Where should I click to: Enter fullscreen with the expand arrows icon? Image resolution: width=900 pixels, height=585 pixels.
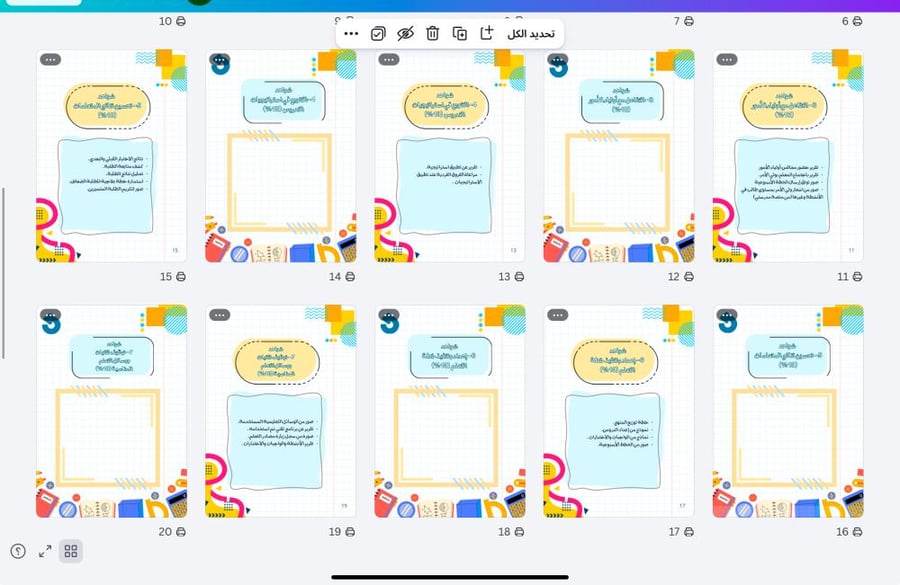[x=45, y=552]
